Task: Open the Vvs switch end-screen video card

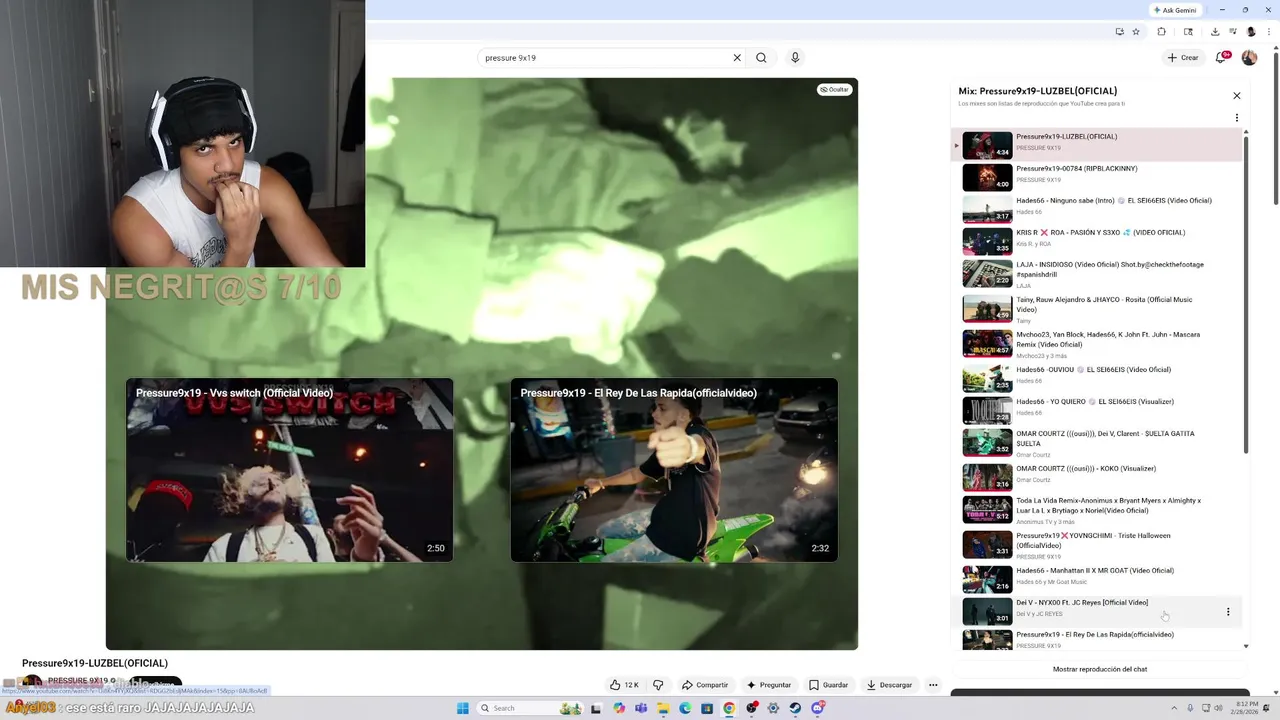Action: click(x=290, y=470)
